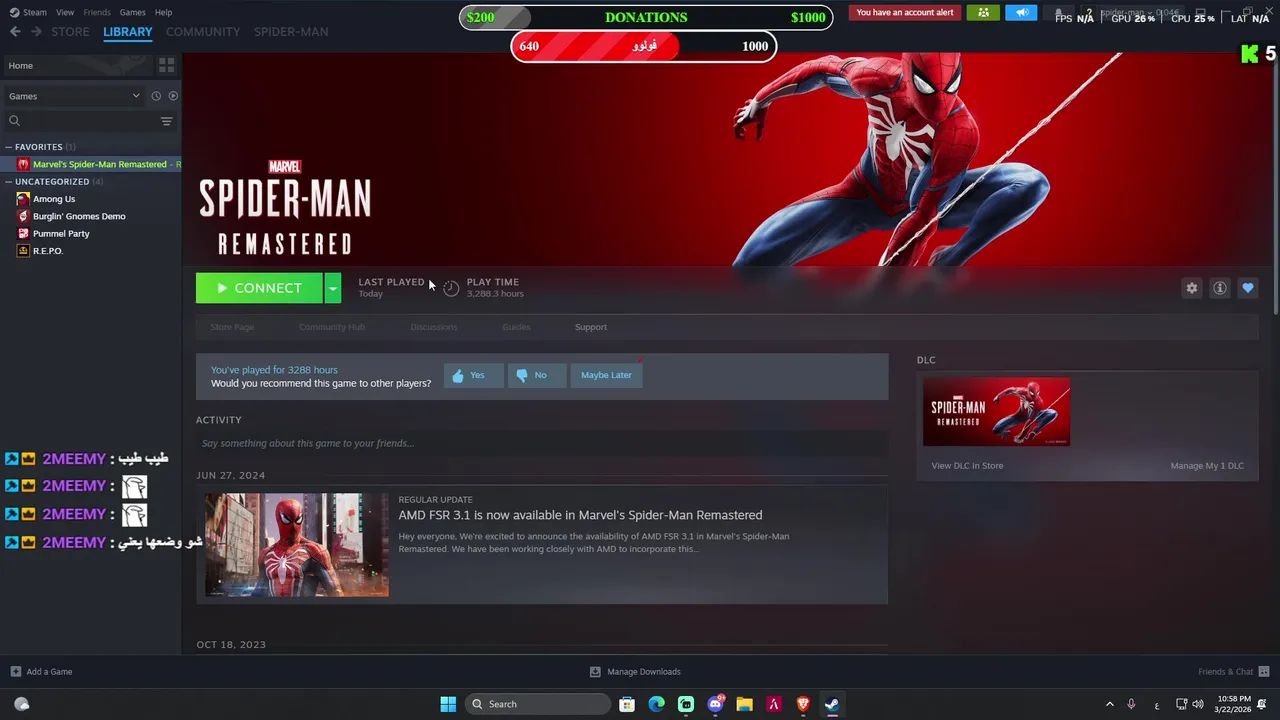This screenshot has height=720, width=1280.
Task: Open the Windows Start menu
Action: pyautogui.click(x=448, y=704)
